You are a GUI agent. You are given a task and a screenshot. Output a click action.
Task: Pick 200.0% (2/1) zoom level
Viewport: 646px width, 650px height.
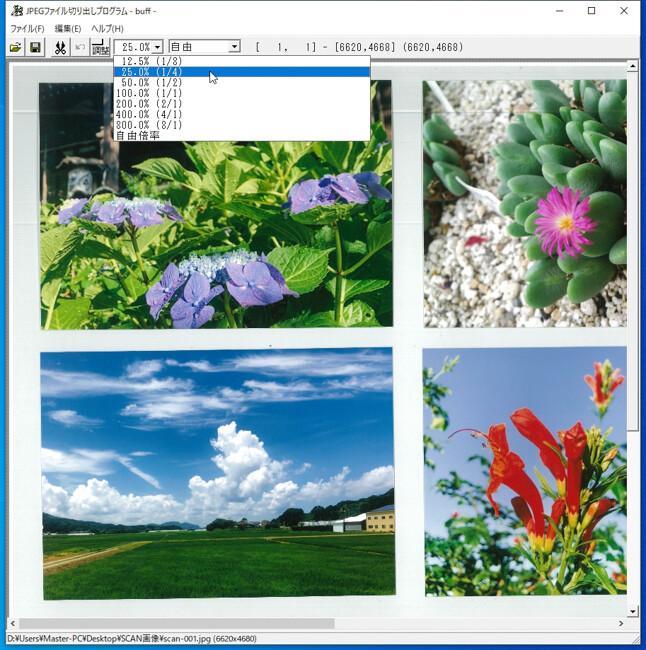pyautogui.click(x=242, y=104)
